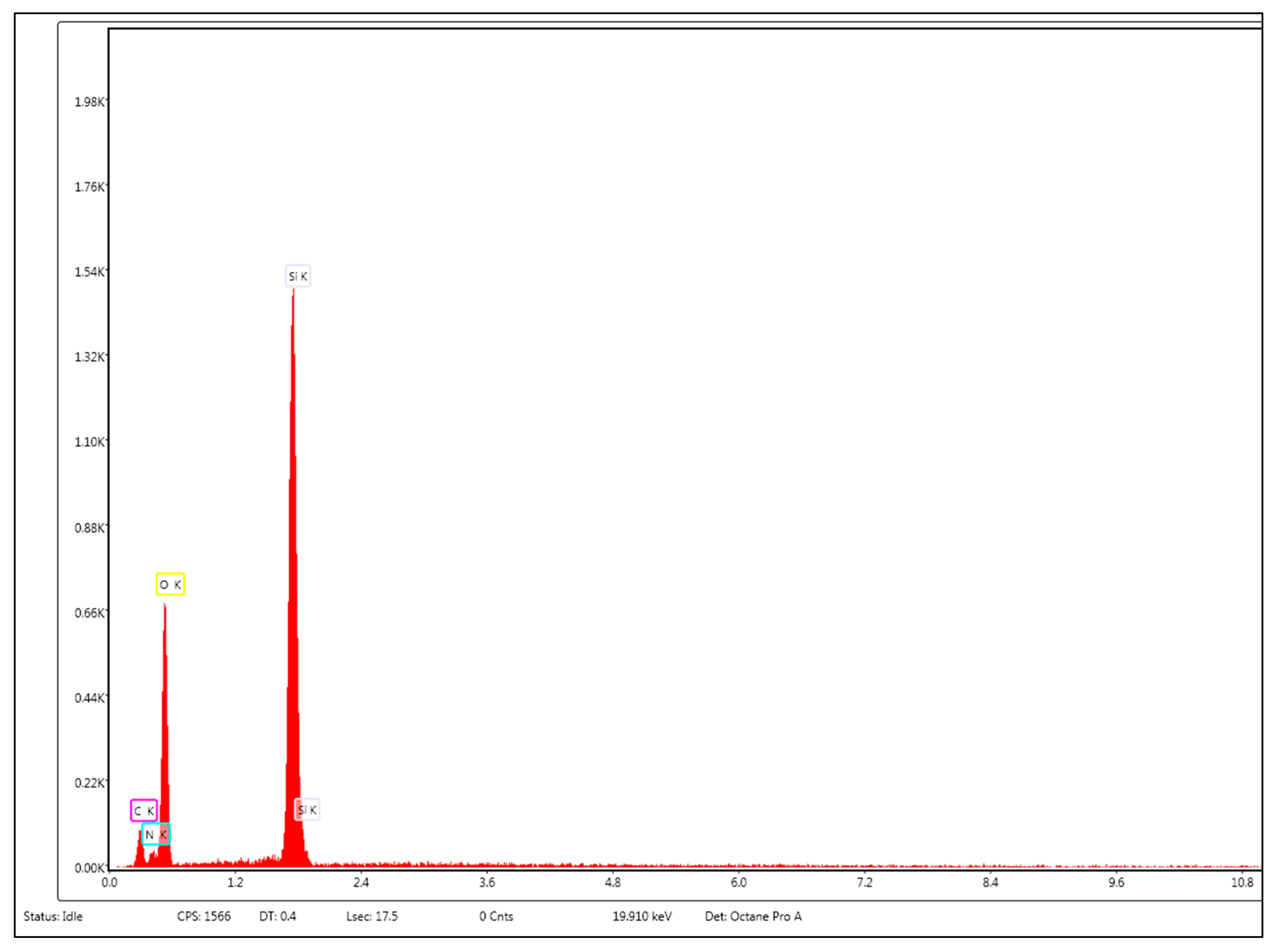Click the 10.8 x-axis tick label
This screenshot has width=1284, height=952.
pos(1242,883)
